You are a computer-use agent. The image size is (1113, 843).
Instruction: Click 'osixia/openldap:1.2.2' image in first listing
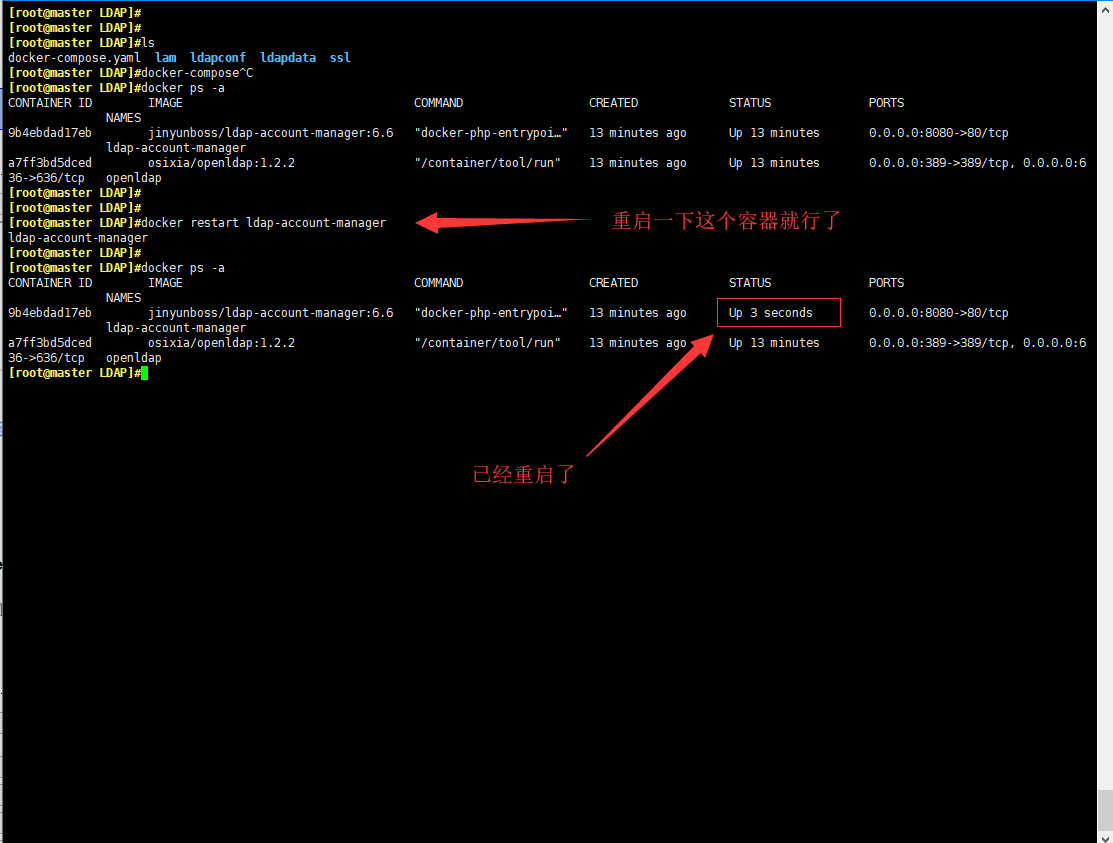click(x=221, y=162)
